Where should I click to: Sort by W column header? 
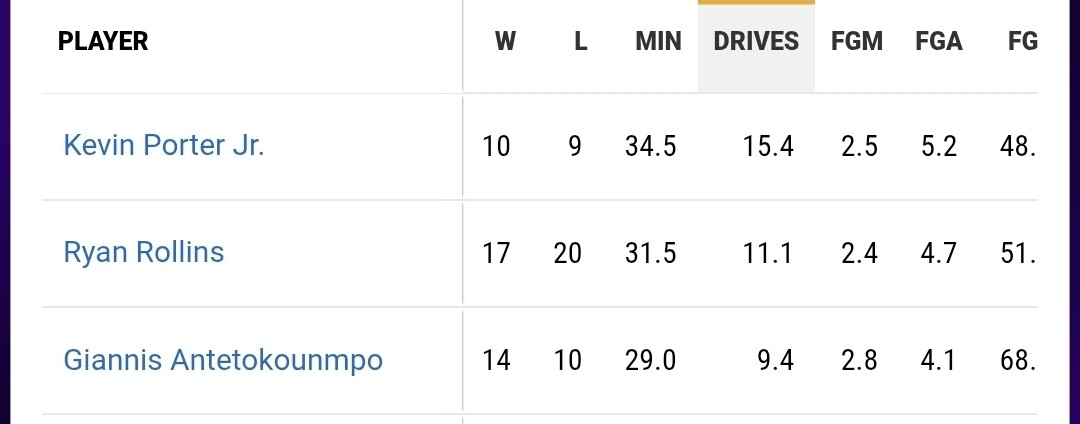point(505,41)
